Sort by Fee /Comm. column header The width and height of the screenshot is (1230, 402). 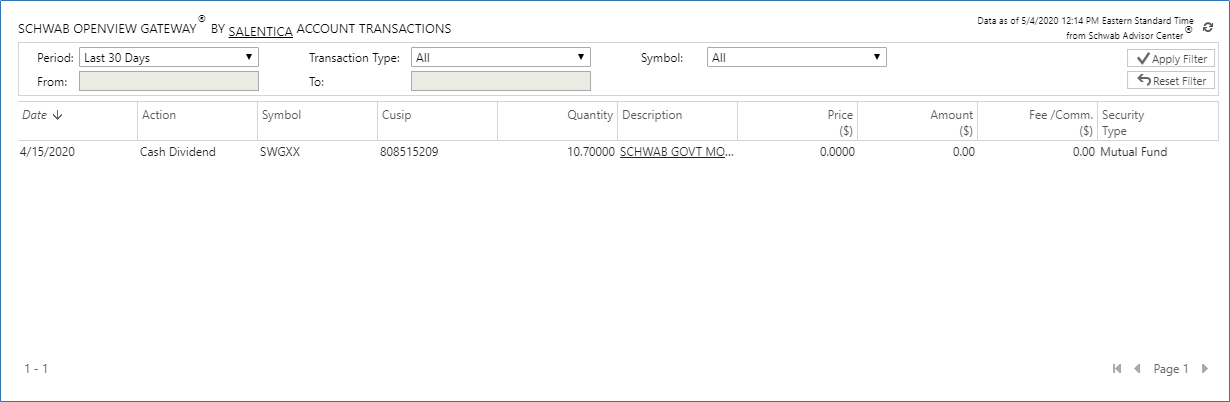tap(1061, 122)
